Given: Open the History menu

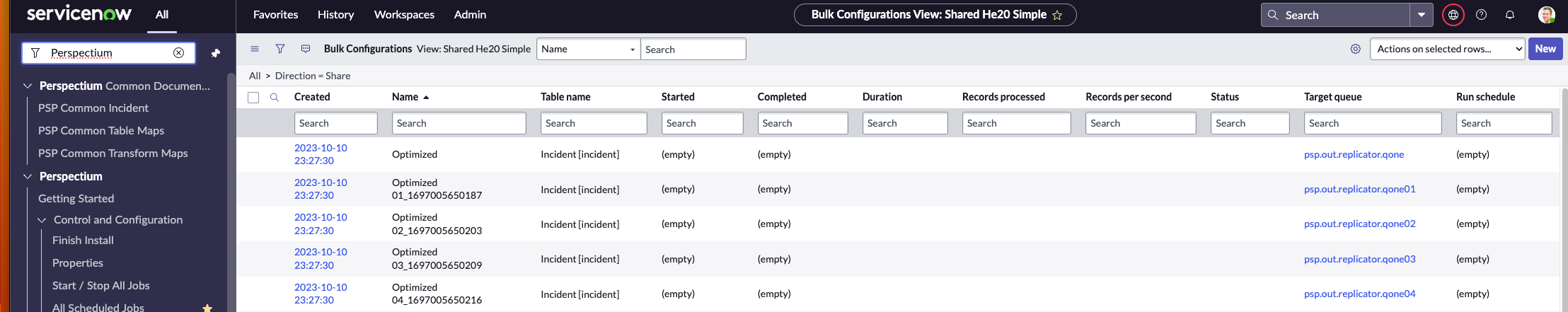Looking at the screenshot, I should tap(335, 14).
